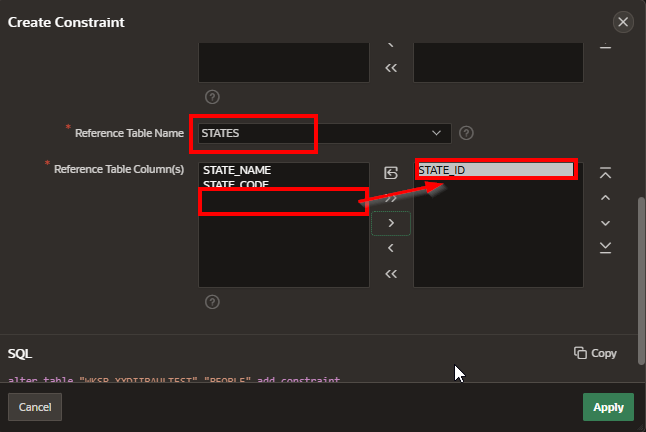Select STATE_ID in the chosen columns
This screenshot has width=646, height=432.
point(495,170)
